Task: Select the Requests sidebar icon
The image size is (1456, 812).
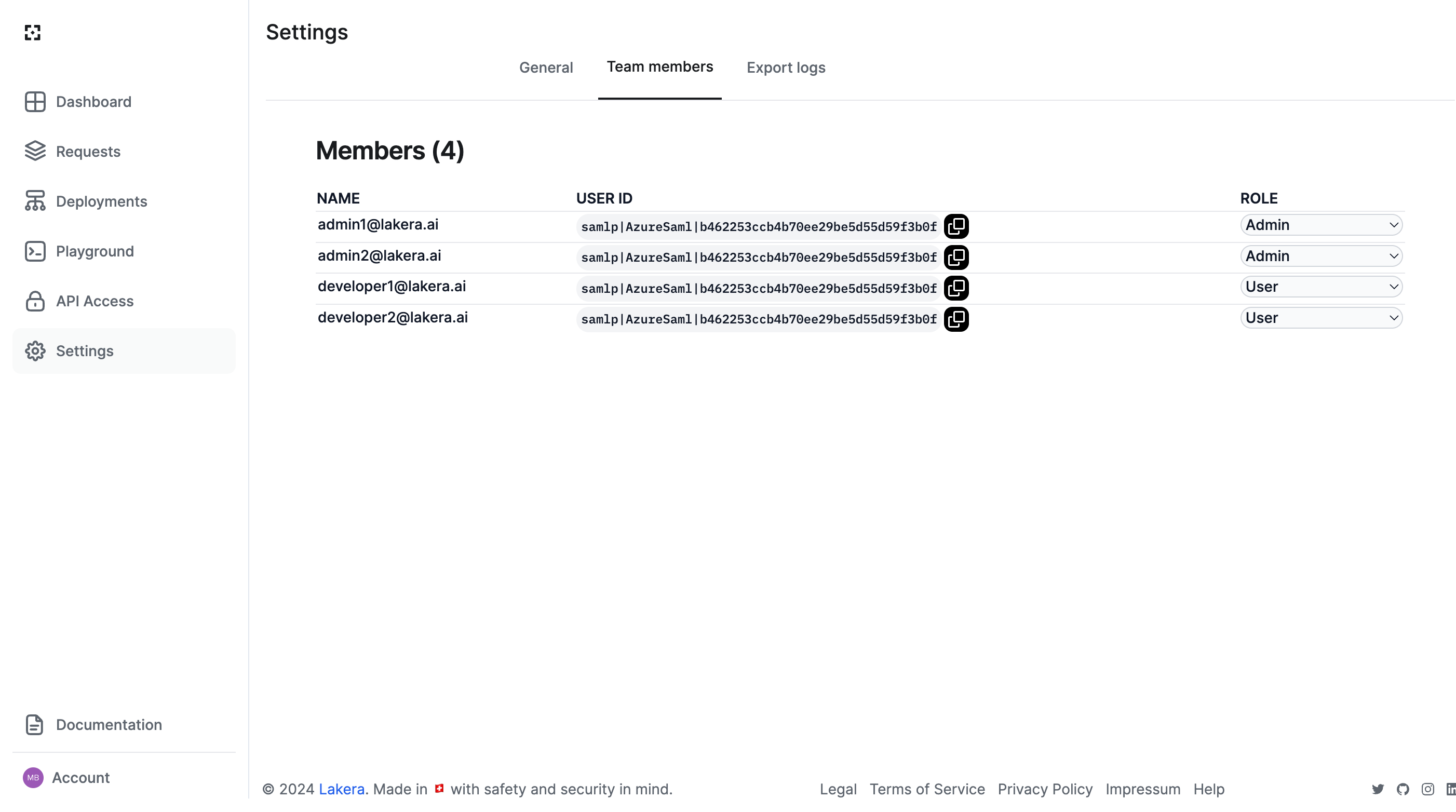Action: [x=35, y=151]
